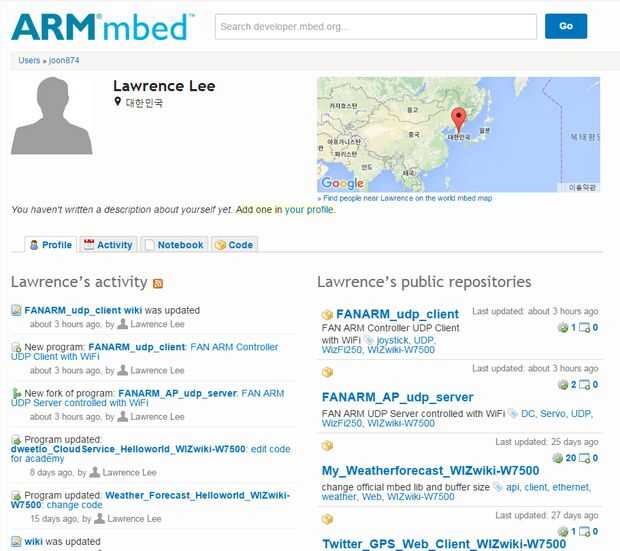
Task: Click the red map marker on Korea
Action: tap(458, 120)
